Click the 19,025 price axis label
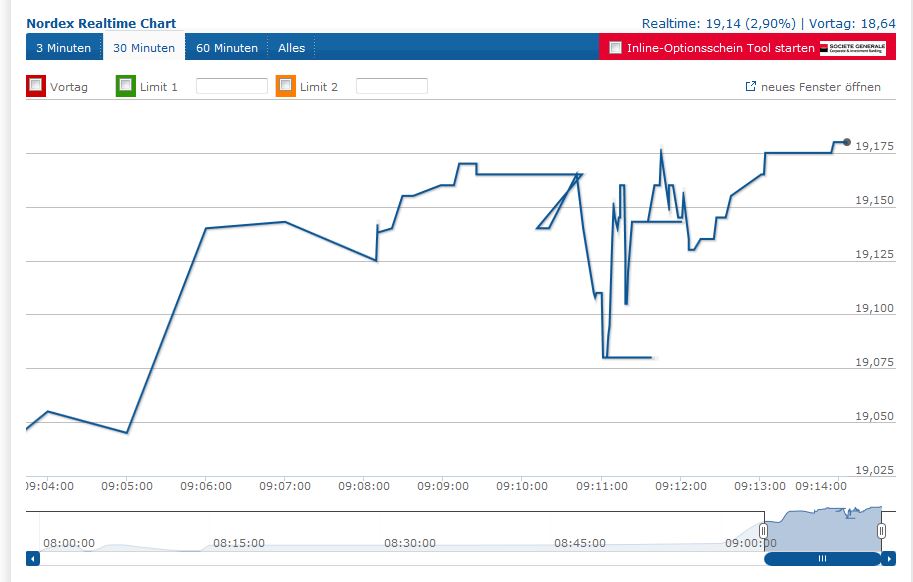The width and height of the screenshot is (913, 582). [x=874, y=470]
